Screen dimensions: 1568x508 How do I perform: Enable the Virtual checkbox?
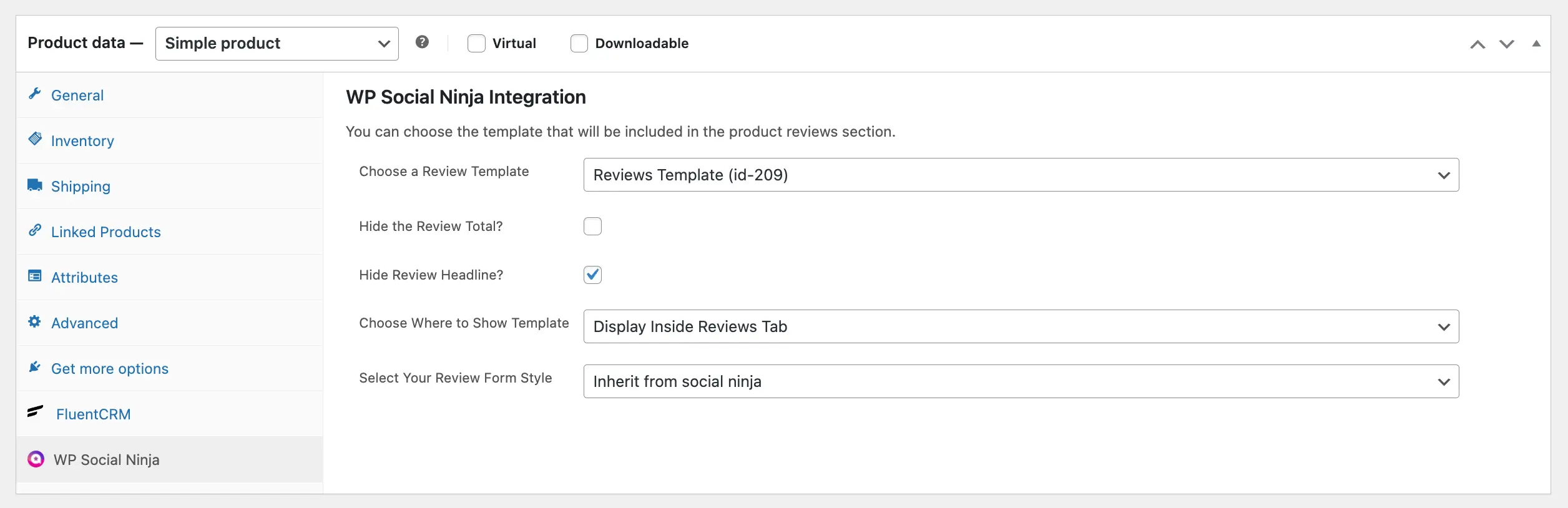click(x=476, y=44)
